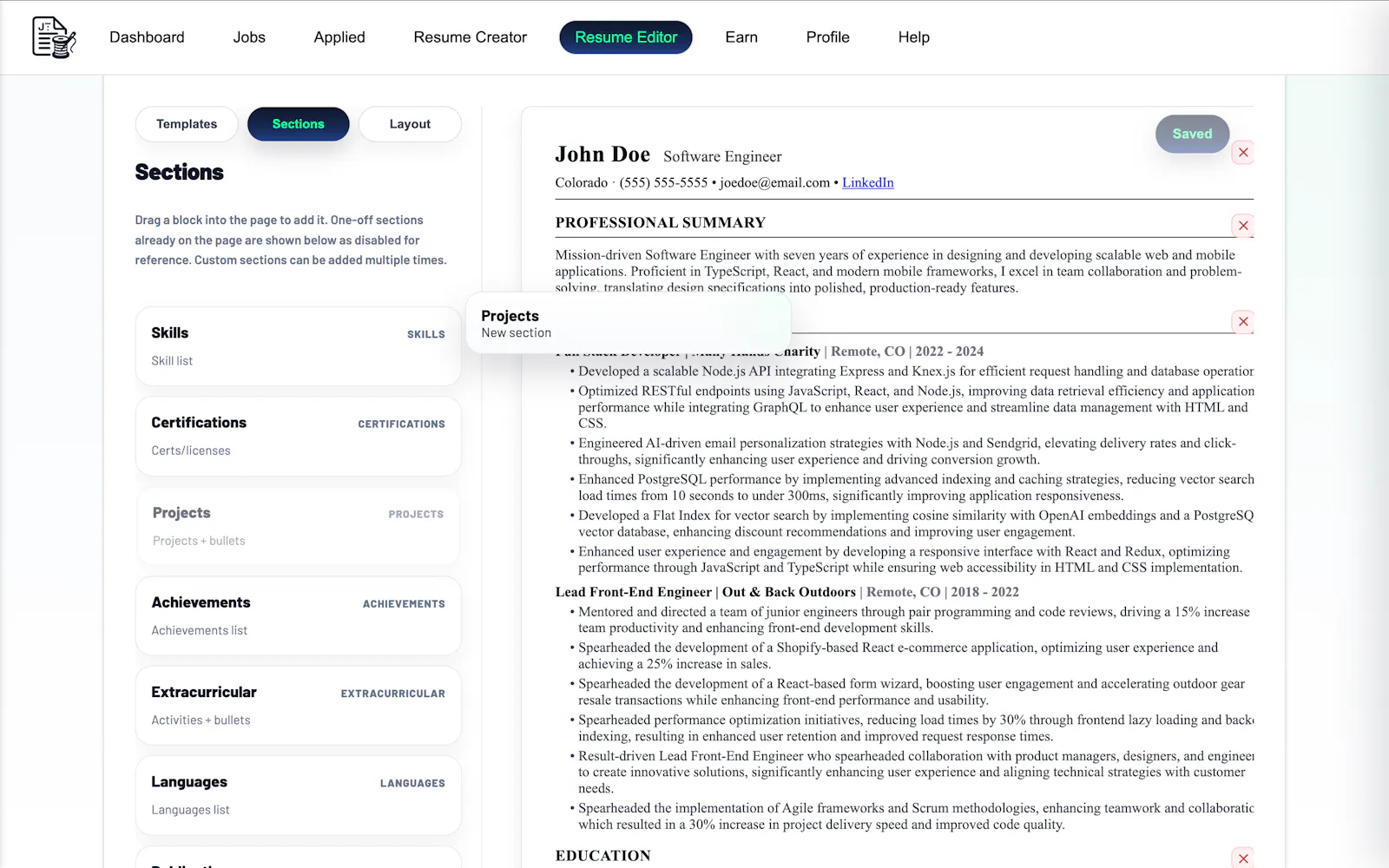Click the resume app logo icon

(x=54, y=37)
